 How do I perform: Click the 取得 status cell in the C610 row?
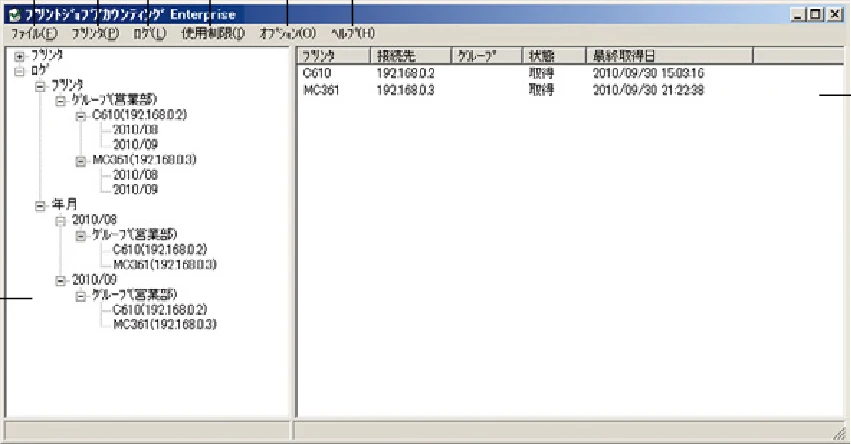coord(541,73)
